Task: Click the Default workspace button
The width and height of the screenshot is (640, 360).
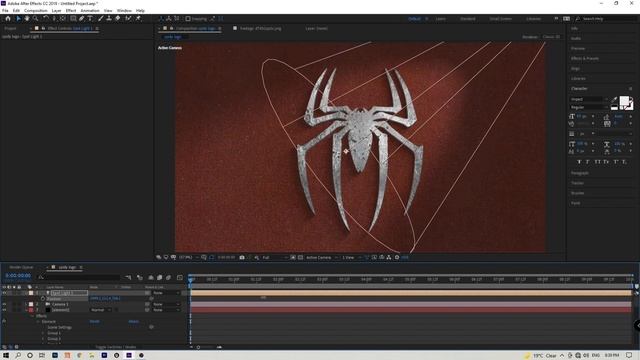Action: pos(414,18)
